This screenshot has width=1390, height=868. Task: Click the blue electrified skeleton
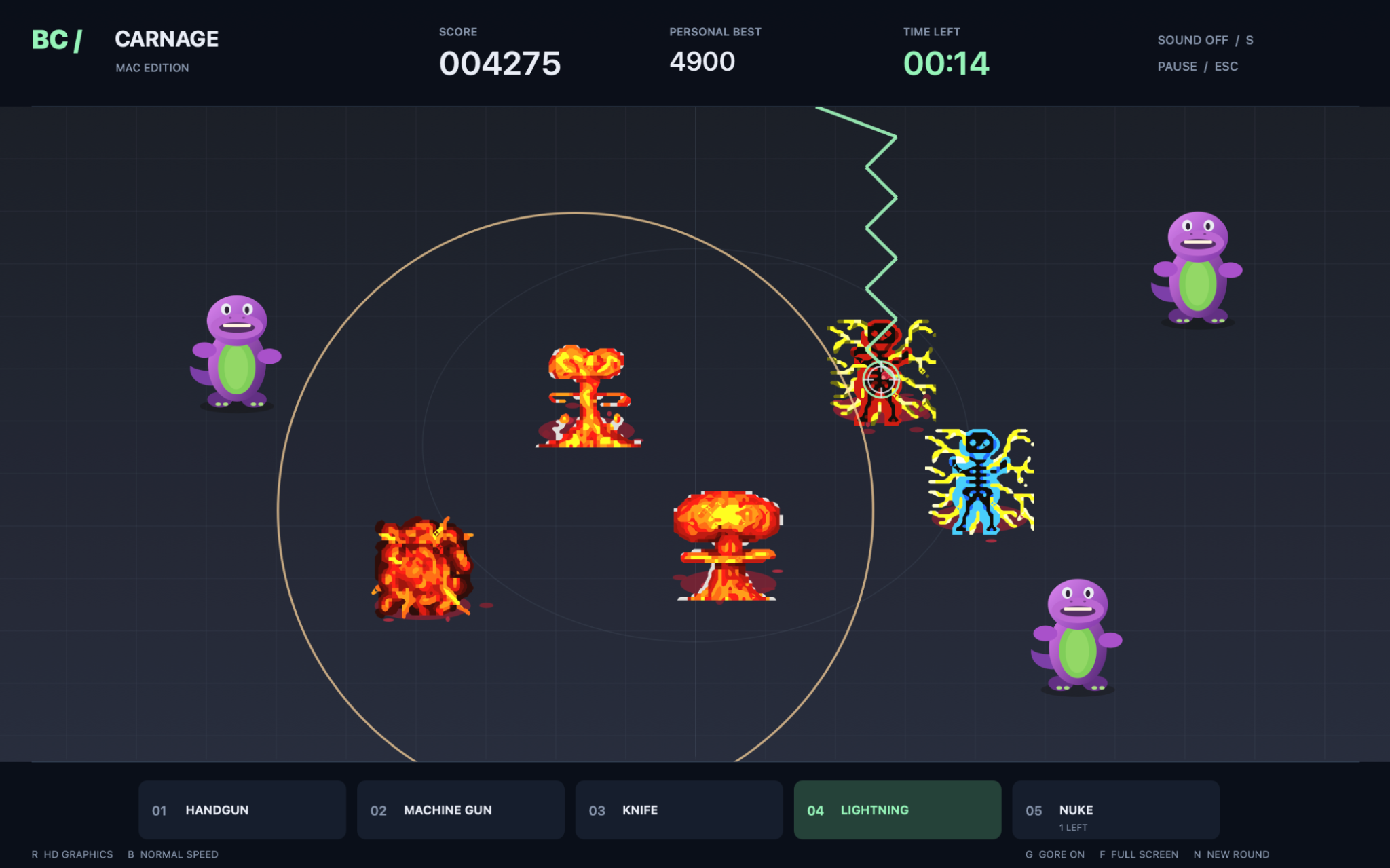[x=979, y=481]
